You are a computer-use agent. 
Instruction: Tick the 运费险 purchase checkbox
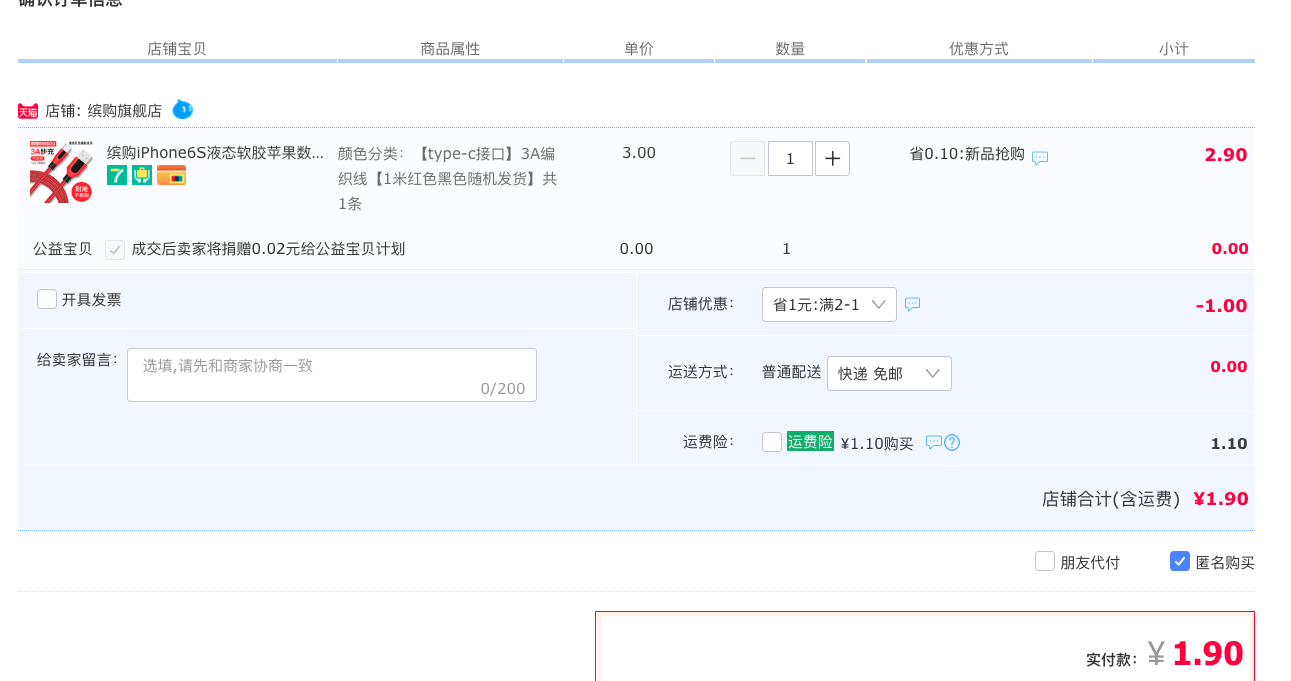(x=772, y=442)
